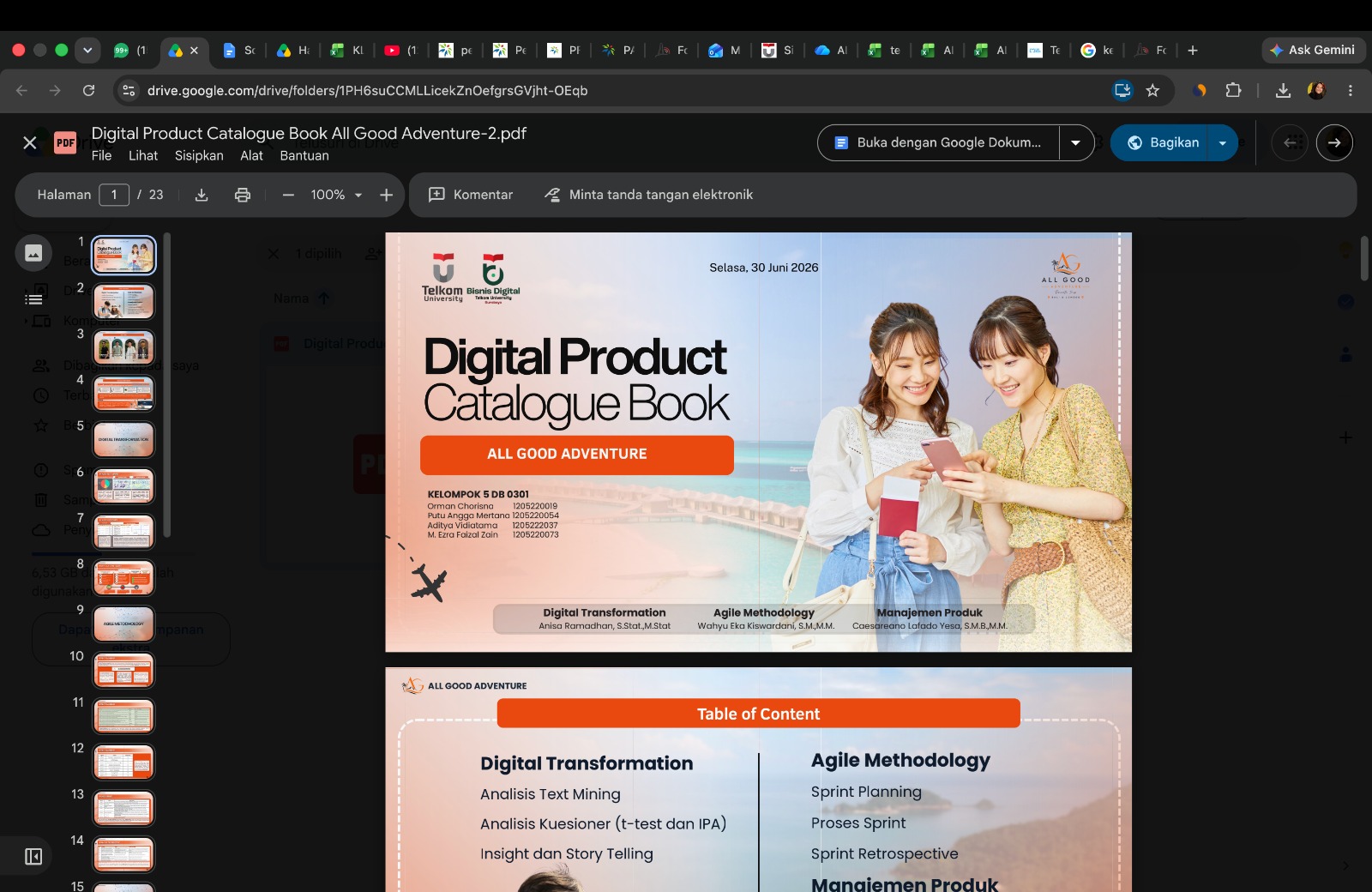Open the 100% zoom level dropdown
The height and width of the screenshot is (892, 1372).
(336, 195)
